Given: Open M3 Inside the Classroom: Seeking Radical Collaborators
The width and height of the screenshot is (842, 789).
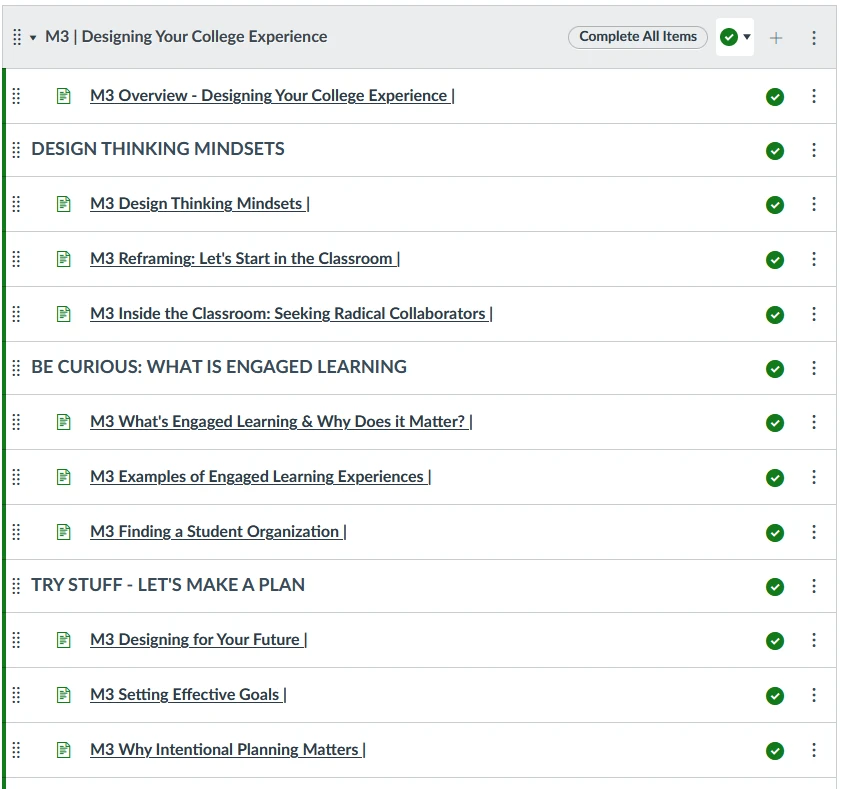Looking at the screenshot, I should tap(287, 314).
